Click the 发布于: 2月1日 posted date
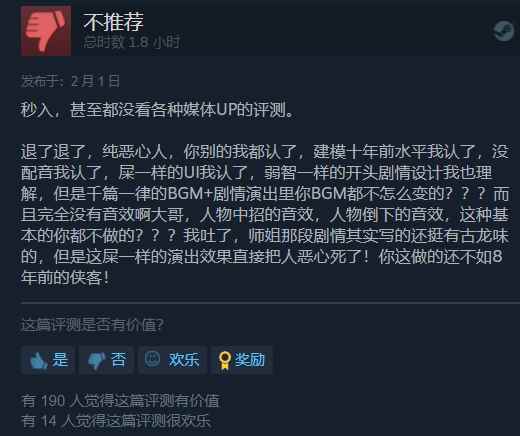The image size is (520, 436). pyautogui.click(x=70, y=81)
